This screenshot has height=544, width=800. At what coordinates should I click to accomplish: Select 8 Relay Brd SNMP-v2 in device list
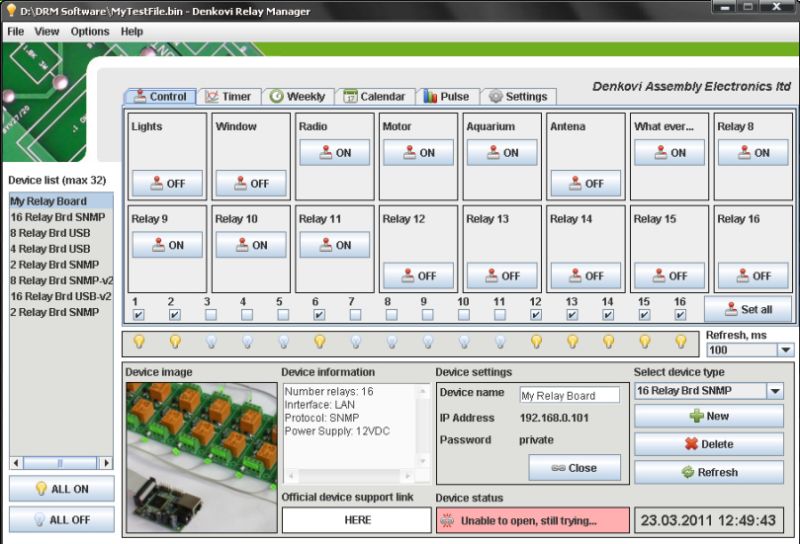click(62, 280)
